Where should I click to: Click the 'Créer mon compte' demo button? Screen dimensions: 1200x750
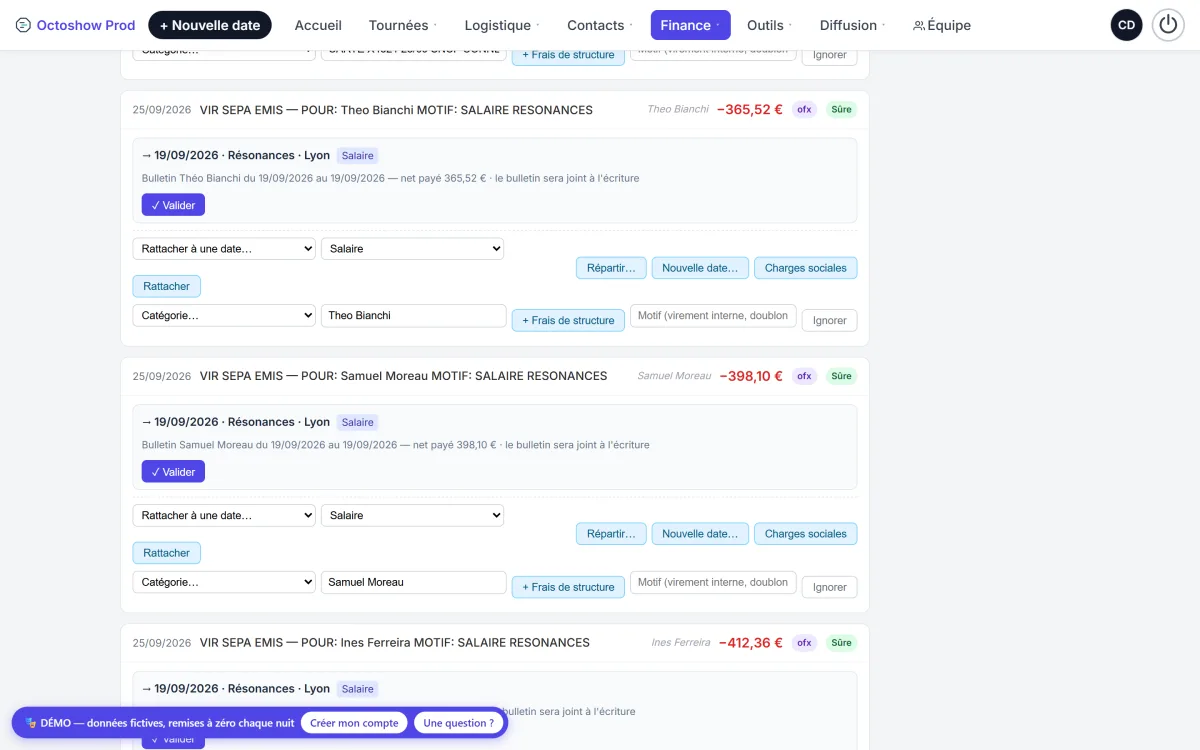pyautogui.click(x=354, y=723)
